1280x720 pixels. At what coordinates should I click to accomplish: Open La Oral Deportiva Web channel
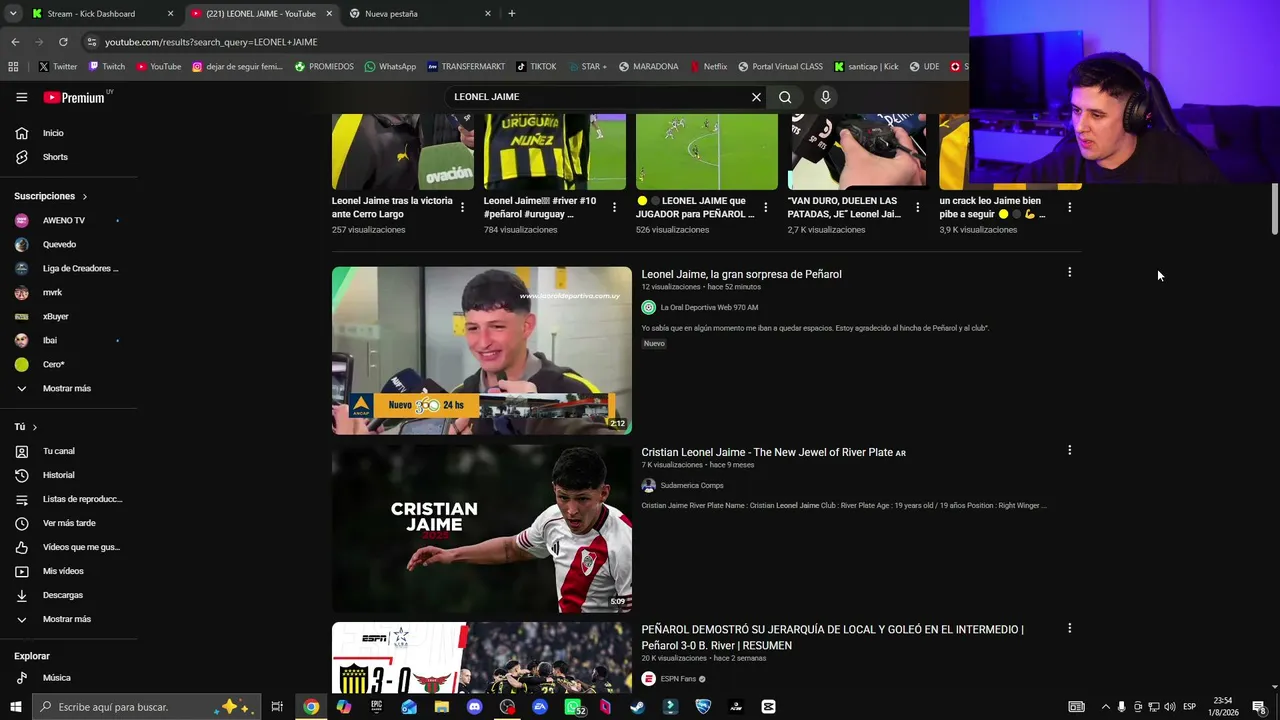(709, 307)
